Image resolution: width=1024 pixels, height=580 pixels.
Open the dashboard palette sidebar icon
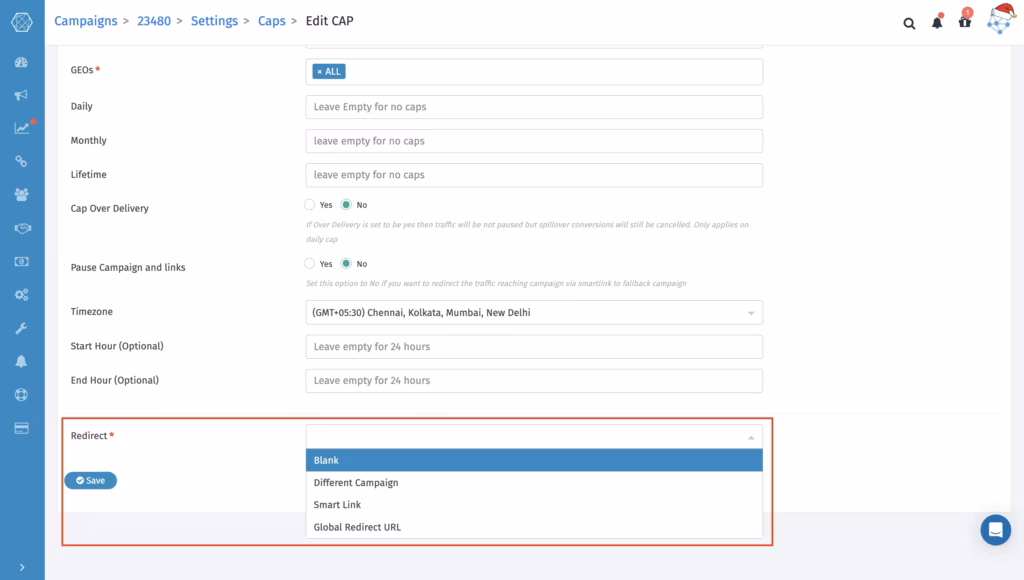point(22,63)
